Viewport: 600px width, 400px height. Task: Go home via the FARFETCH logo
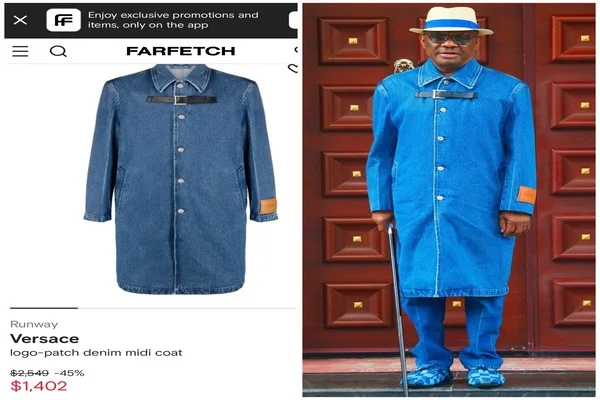181,51
